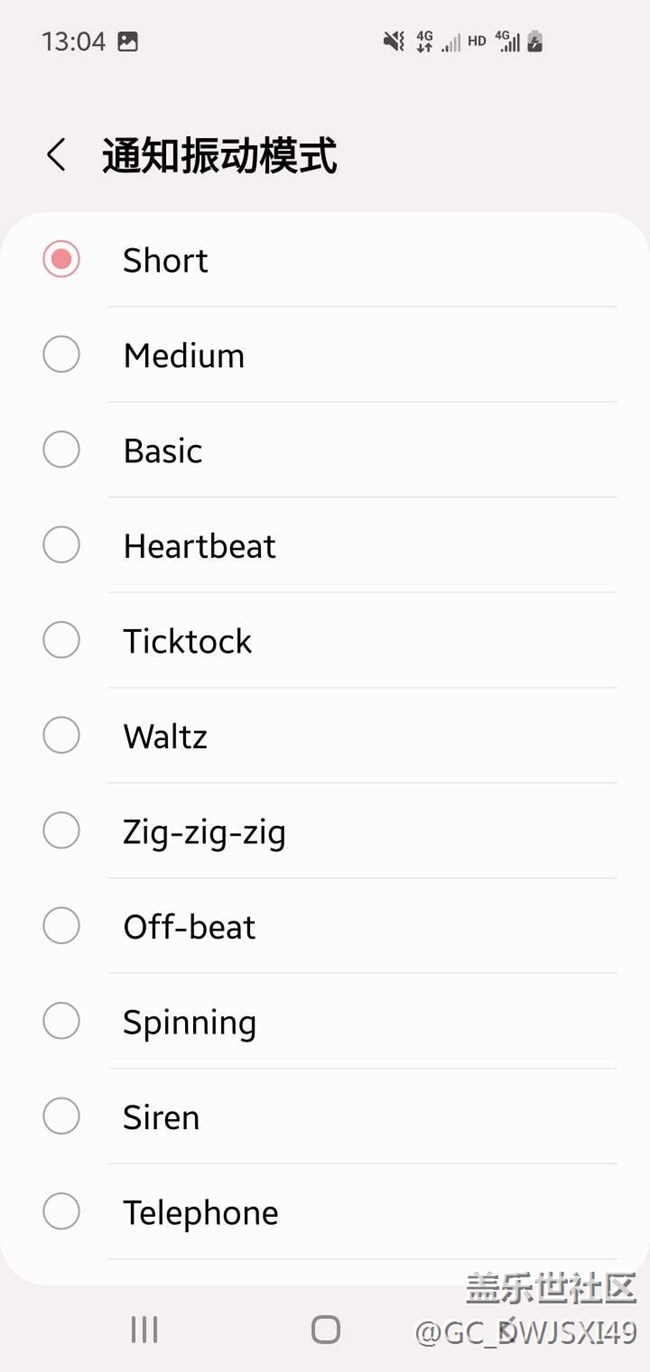Tap the status bar clock
Image resolution: width=650 pixels, height=1372 pixels.
tap(73, 42)
